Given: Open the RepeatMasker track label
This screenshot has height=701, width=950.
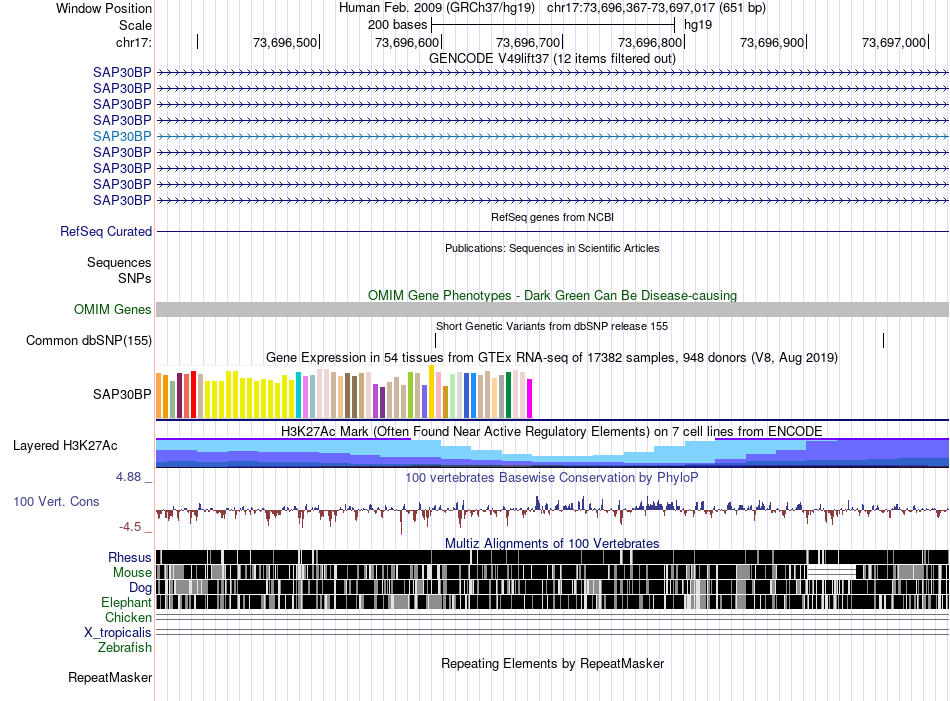Looking at the screenshot, I should pos(110,678).
